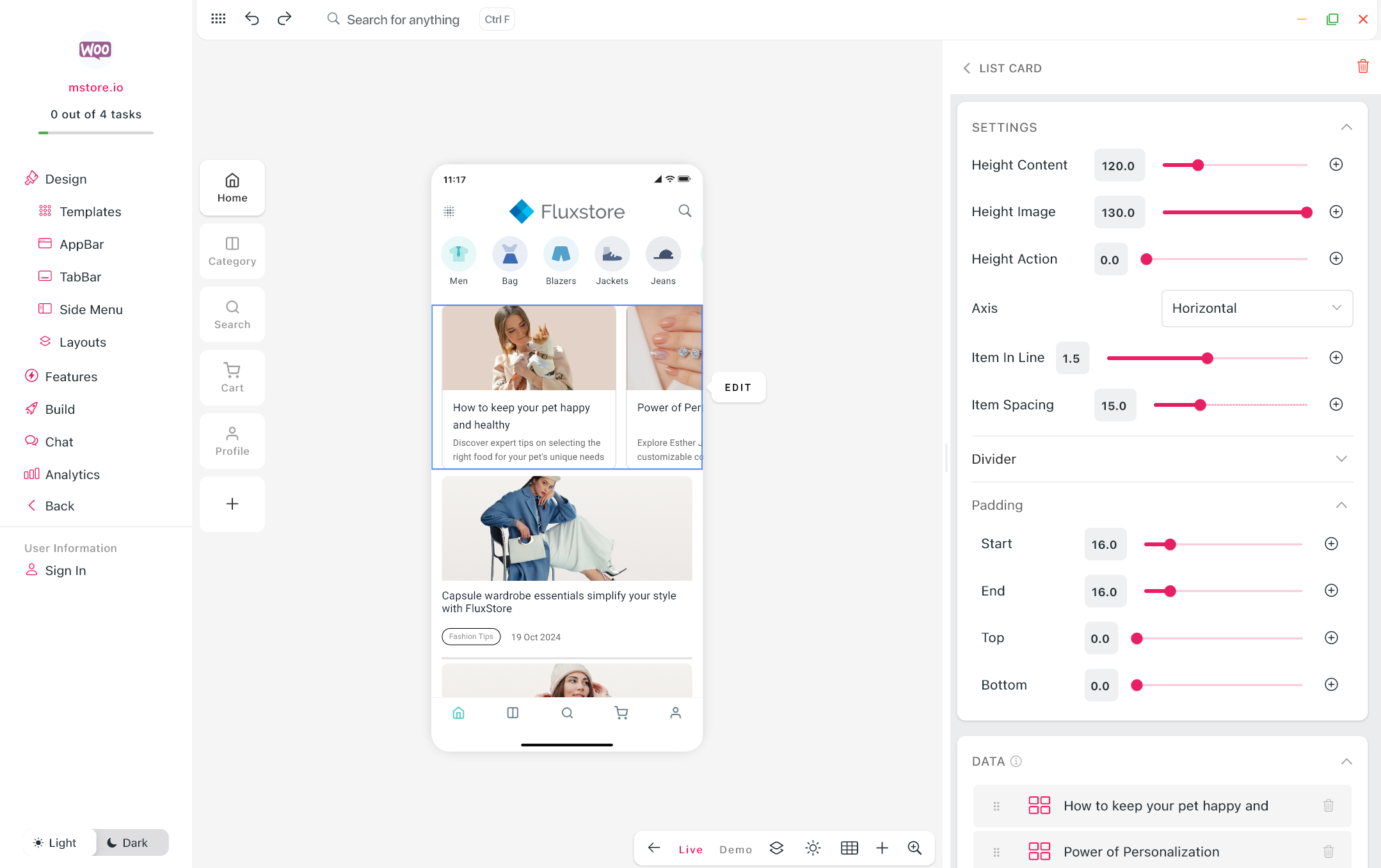Click the zoom magnifier icon in bottom toolbar
Viewport: 1381px width, 868px height.
pyautogui.click(x=914, y=848)
